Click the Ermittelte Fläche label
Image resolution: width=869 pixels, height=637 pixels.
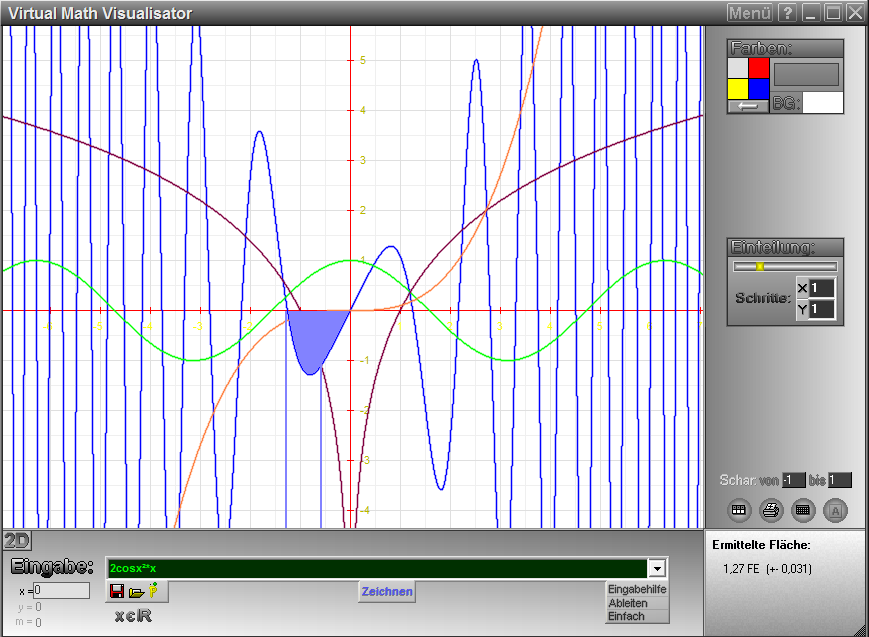point(761,545)
